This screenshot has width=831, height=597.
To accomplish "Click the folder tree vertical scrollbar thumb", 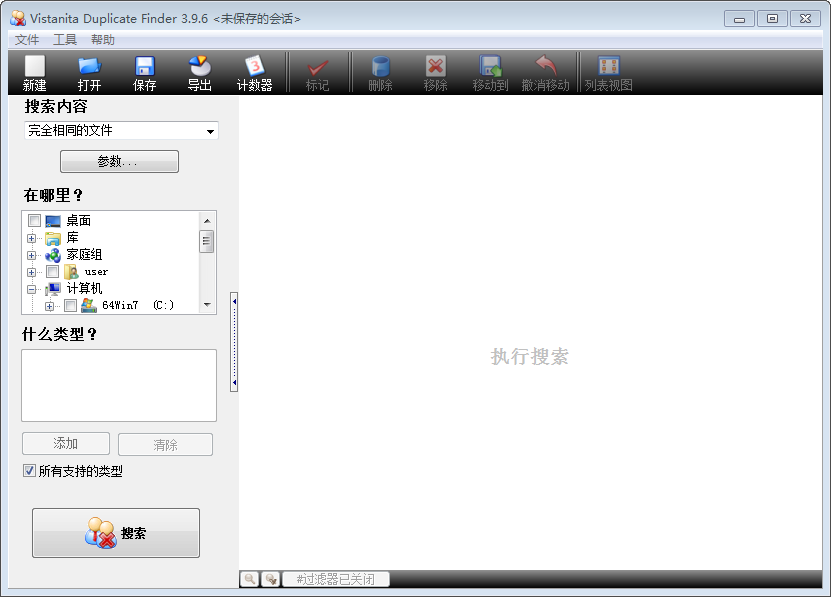I will (x=207, y=241).
